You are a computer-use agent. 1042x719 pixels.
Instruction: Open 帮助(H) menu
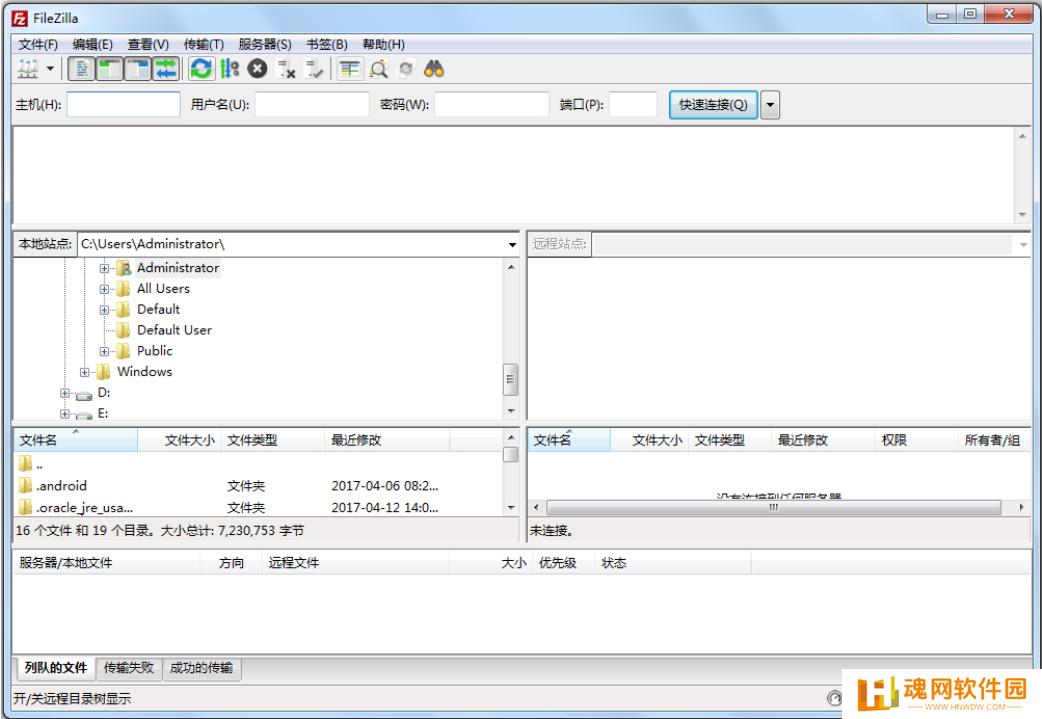pyautogui.click(x=383, y=45)
